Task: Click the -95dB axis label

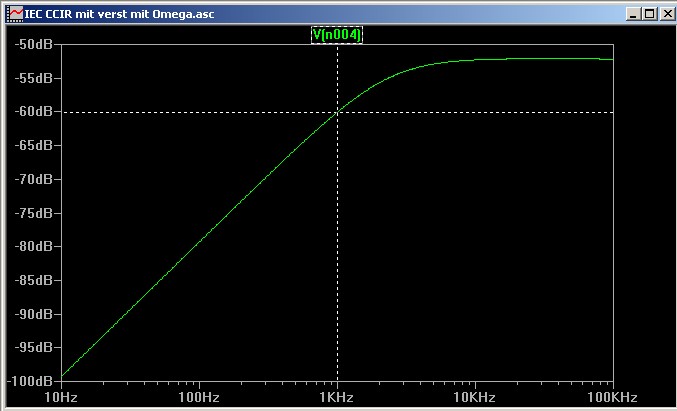Action: tap(33, 348)
